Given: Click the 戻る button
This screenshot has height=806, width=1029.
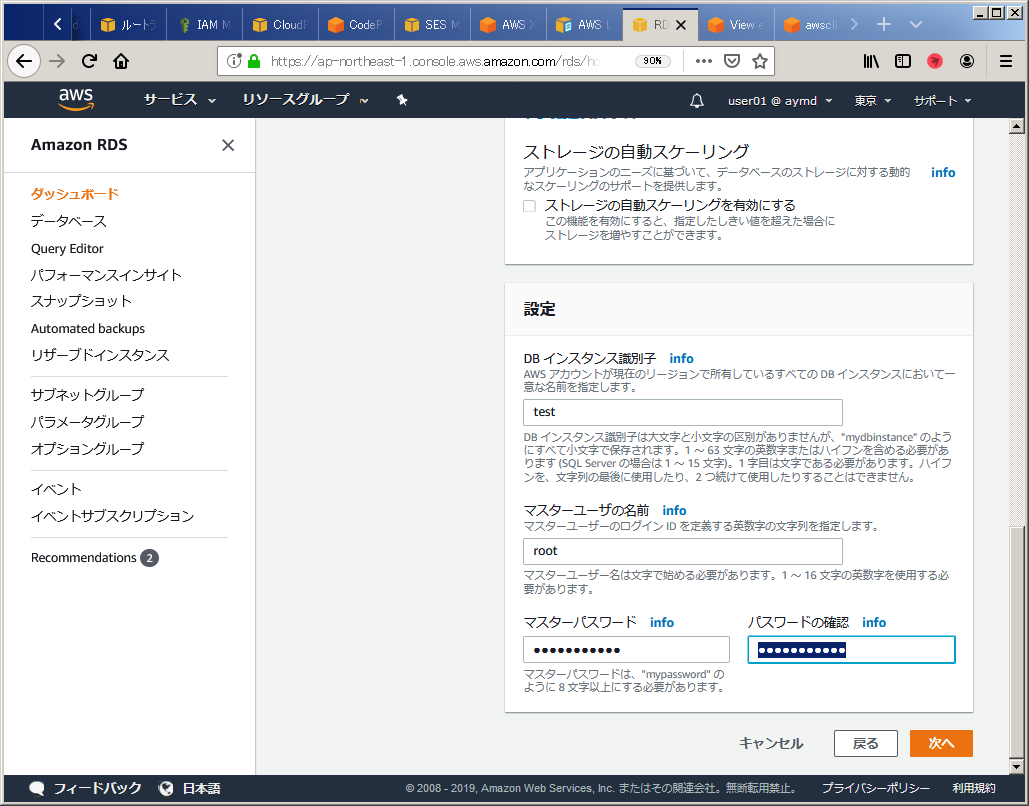Looking at the screenshot, I should click(x=866, y=743).
